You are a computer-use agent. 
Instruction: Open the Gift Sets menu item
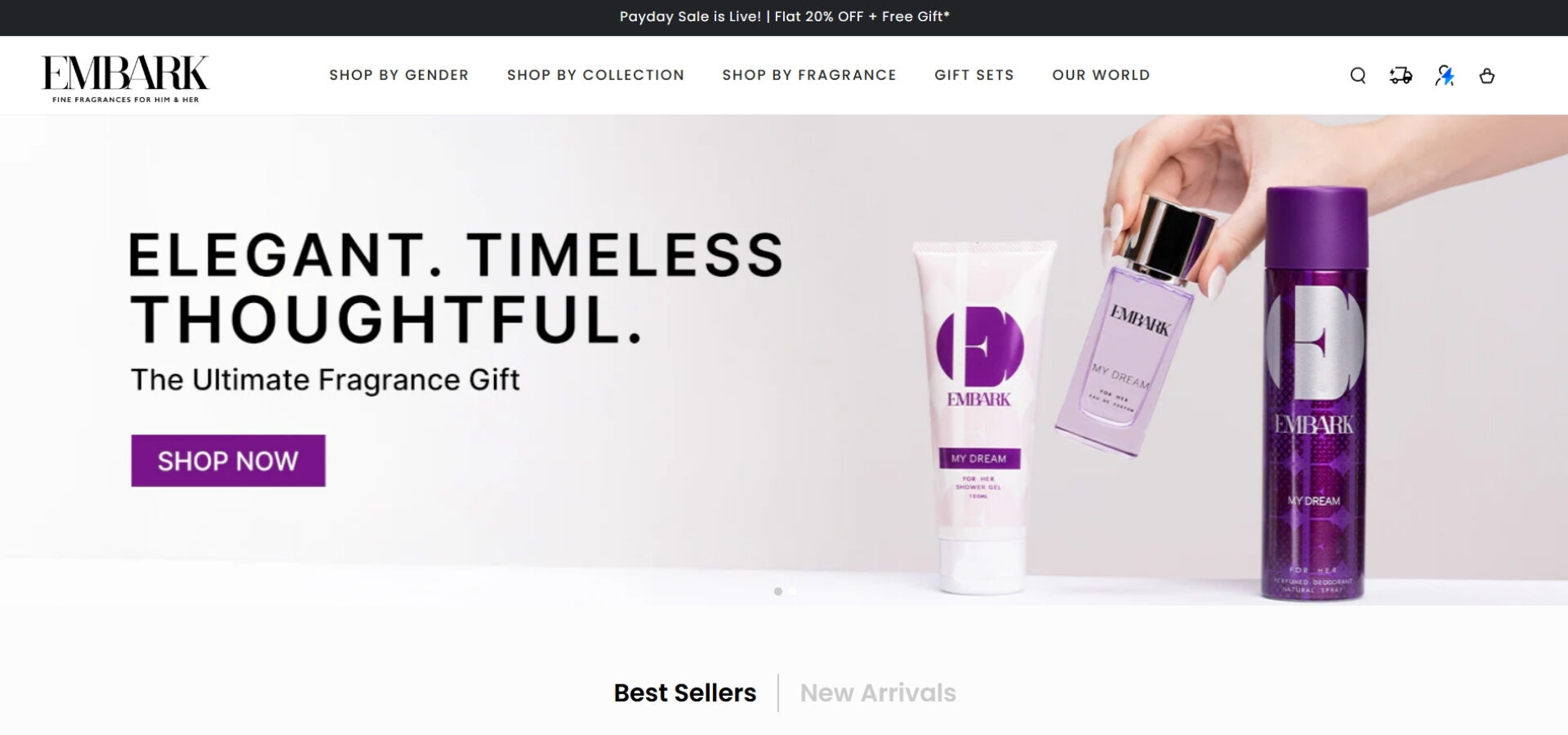click(x=974, y=75)
